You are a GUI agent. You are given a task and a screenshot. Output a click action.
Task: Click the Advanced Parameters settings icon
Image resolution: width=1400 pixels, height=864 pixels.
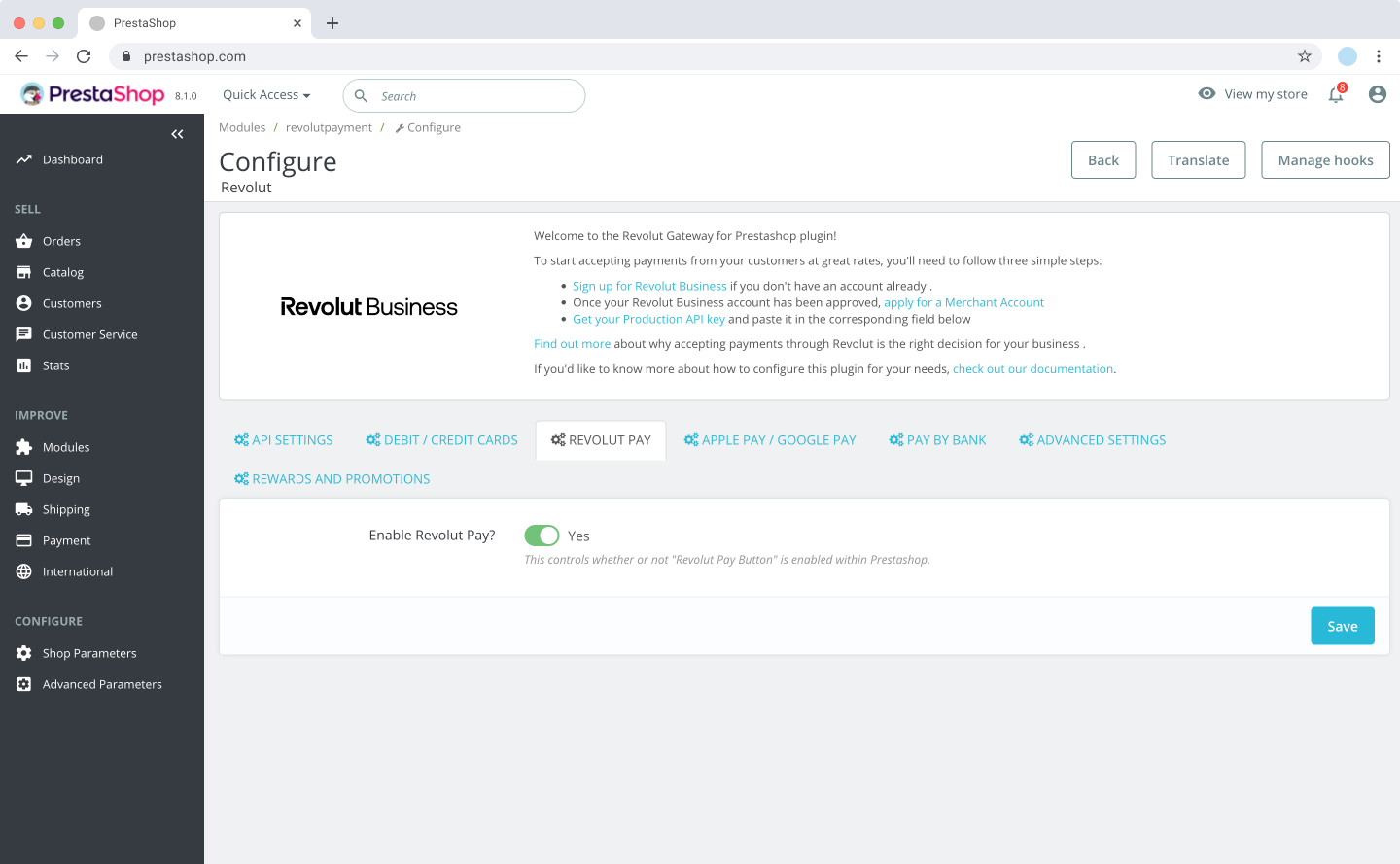[24, 684]
